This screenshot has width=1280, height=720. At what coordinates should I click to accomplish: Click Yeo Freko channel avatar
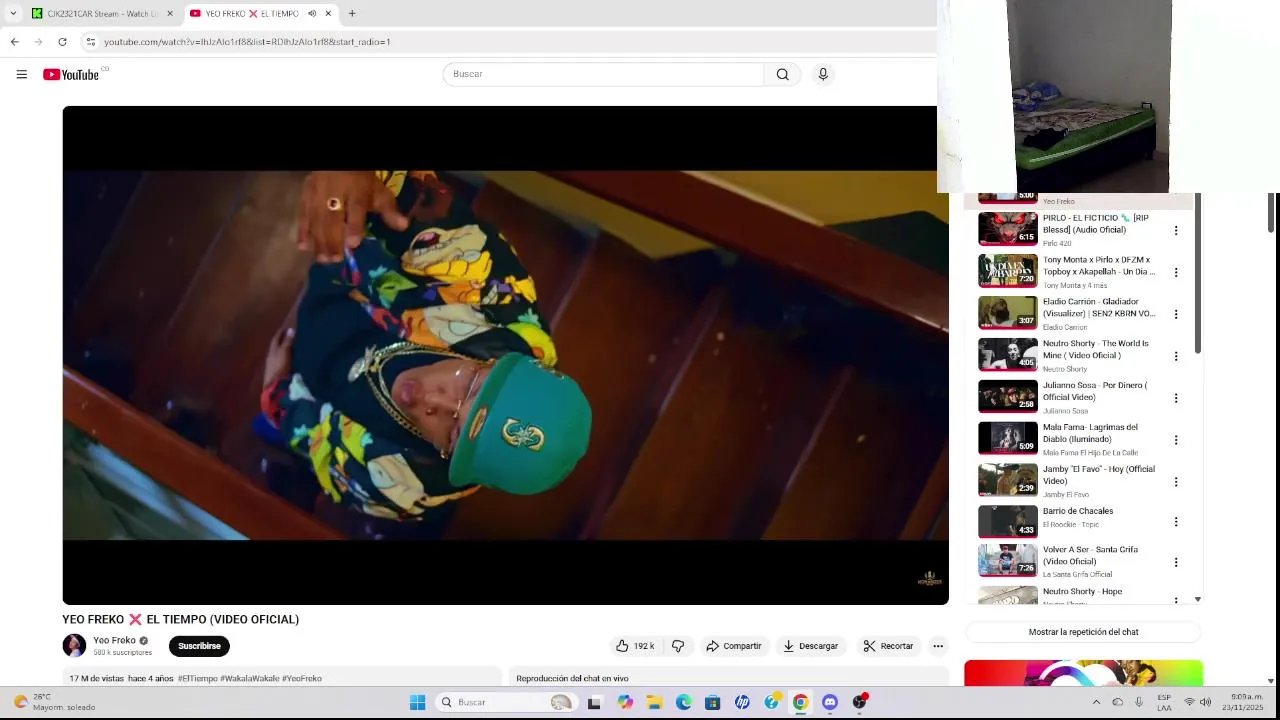tap(74, 646)
